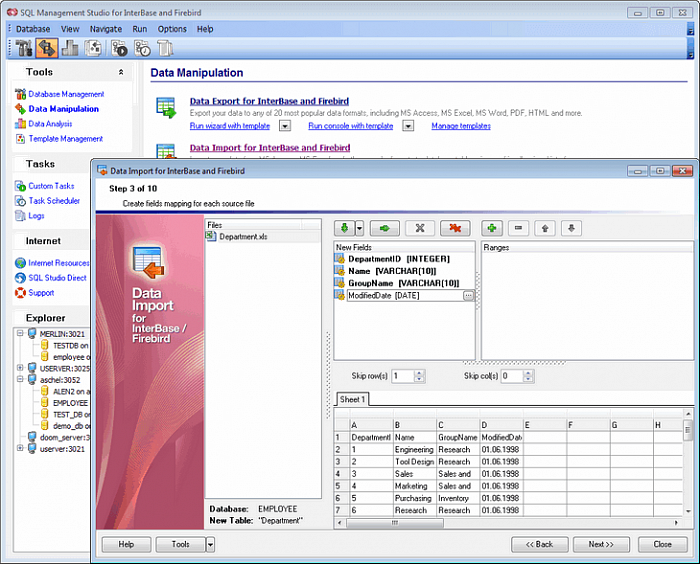700x564 pixels.
Task: Click green right arrow mapping button
Action: 384,228
